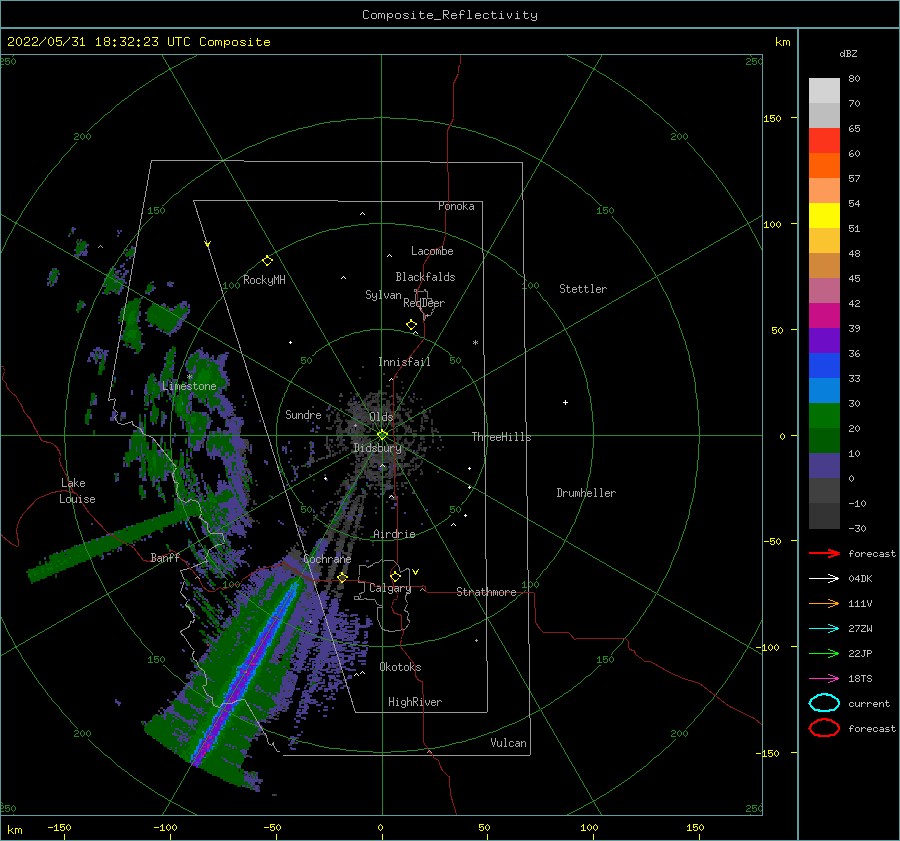The image size is (900, 841).
Task: Click the Lacombe city label
Action: 432,251
